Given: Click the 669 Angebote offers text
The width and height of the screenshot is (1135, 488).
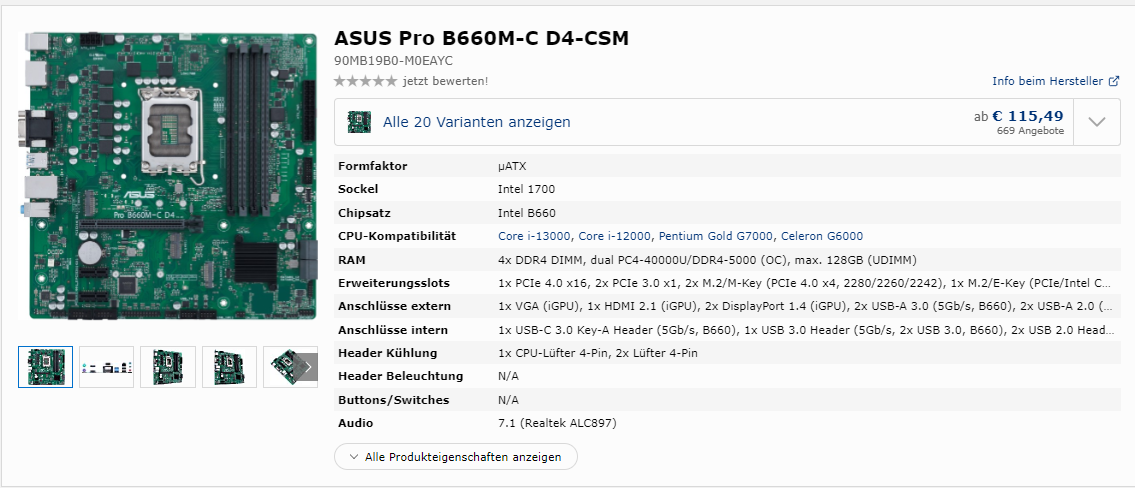Looking at the screenshot, I should point(1030,131).
